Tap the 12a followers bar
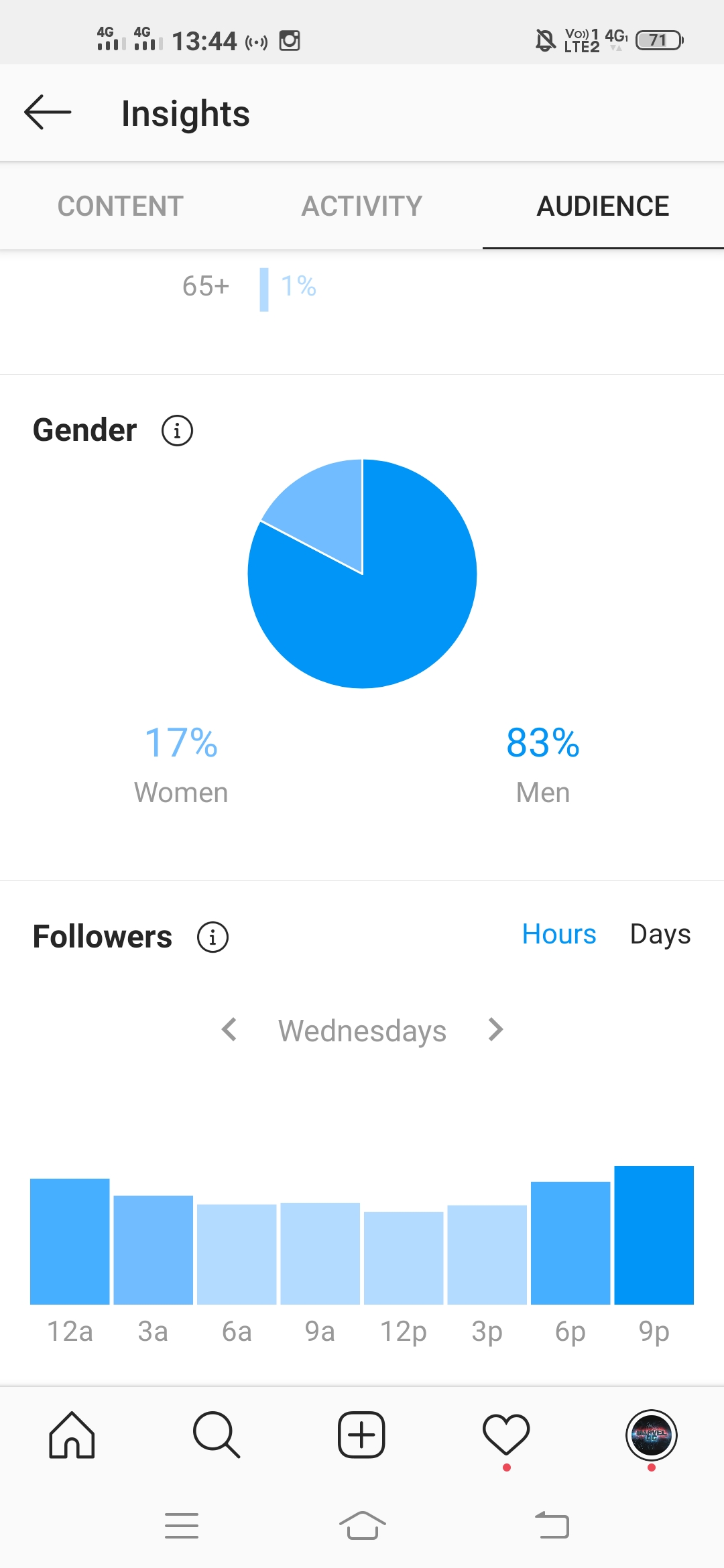The width and height of the screenshot is (724, 1568). (70, 1242)
